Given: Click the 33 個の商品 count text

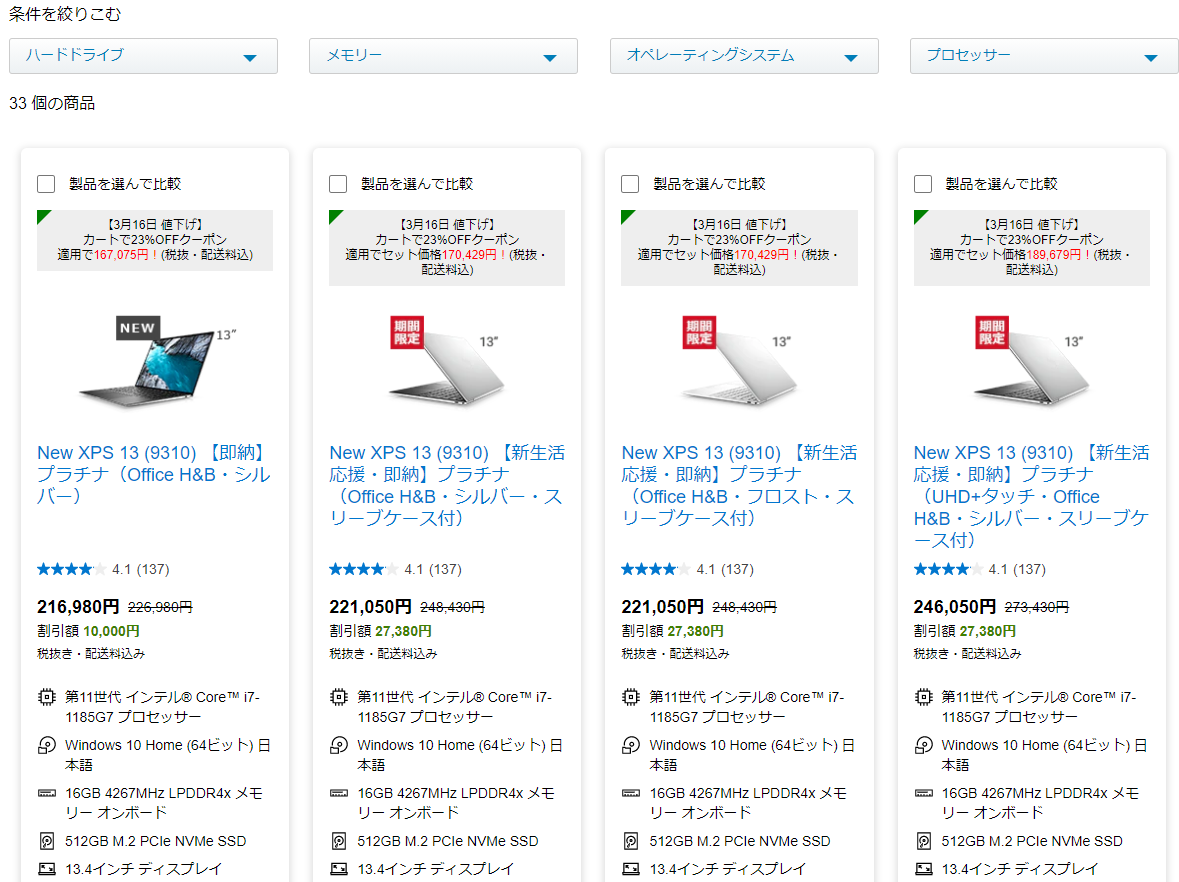Looking at the screenshot, I should pyautogui.click(x=52, y=103).
